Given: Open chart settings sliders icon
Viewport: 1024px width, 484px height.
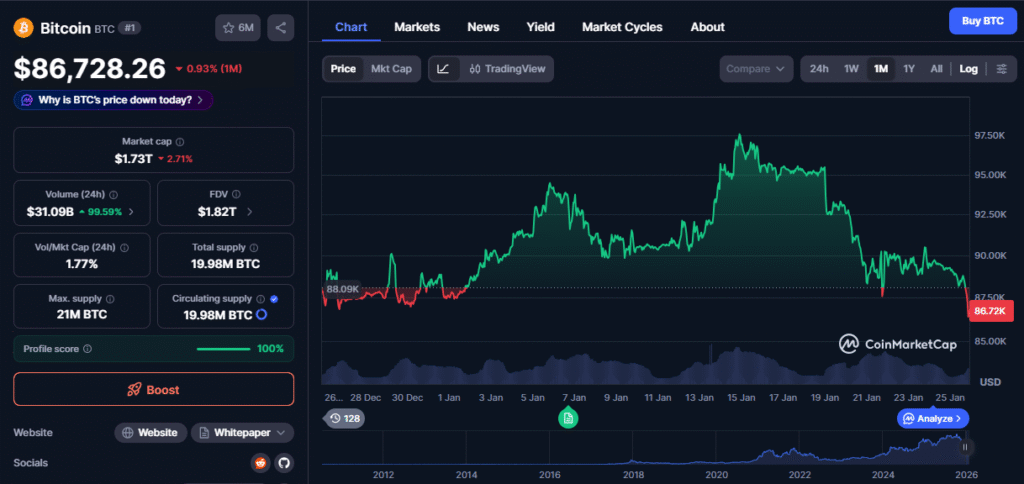Looking at the screenshot, I should [1001, 69].
